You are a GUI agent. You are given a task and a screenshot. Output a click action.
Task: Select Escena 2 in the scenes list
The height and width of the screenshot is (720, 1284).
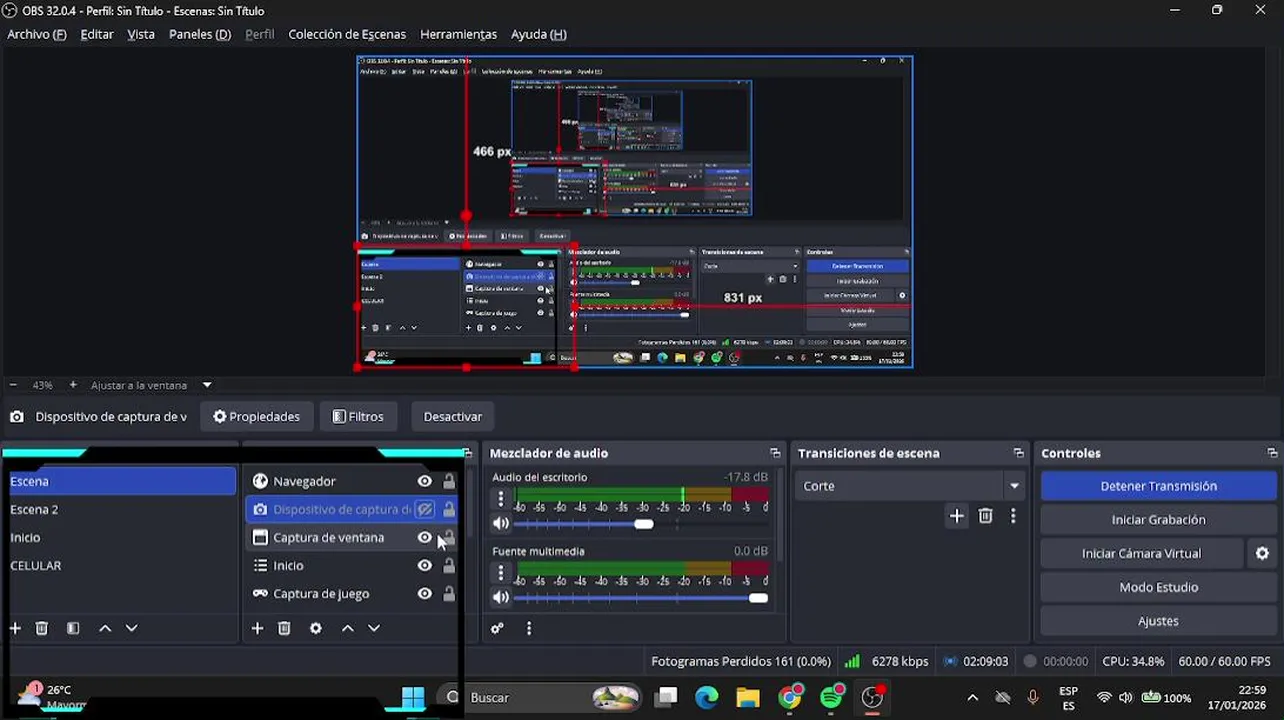pos(119,509)
